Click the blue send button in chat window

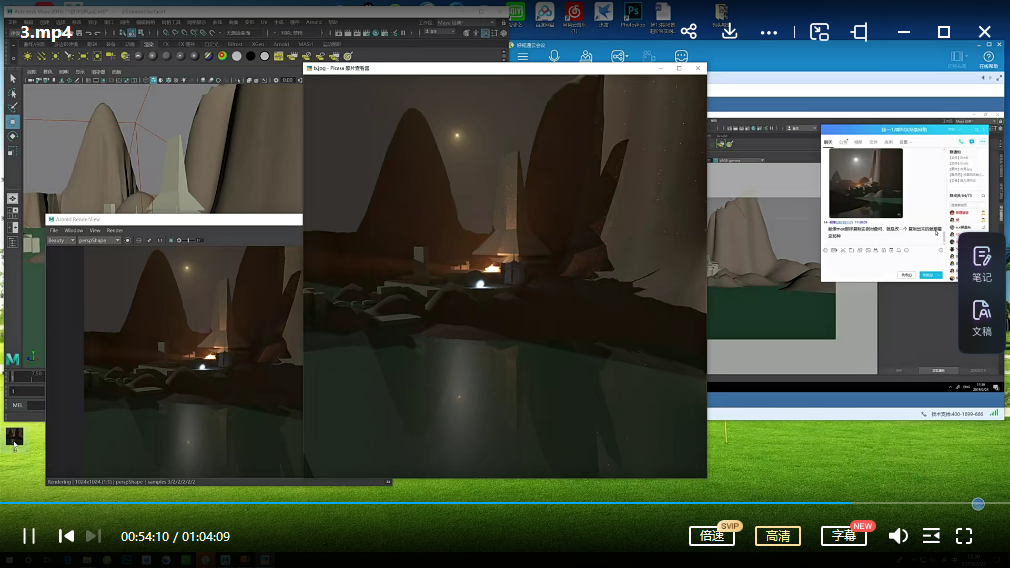tap(930, 275)
